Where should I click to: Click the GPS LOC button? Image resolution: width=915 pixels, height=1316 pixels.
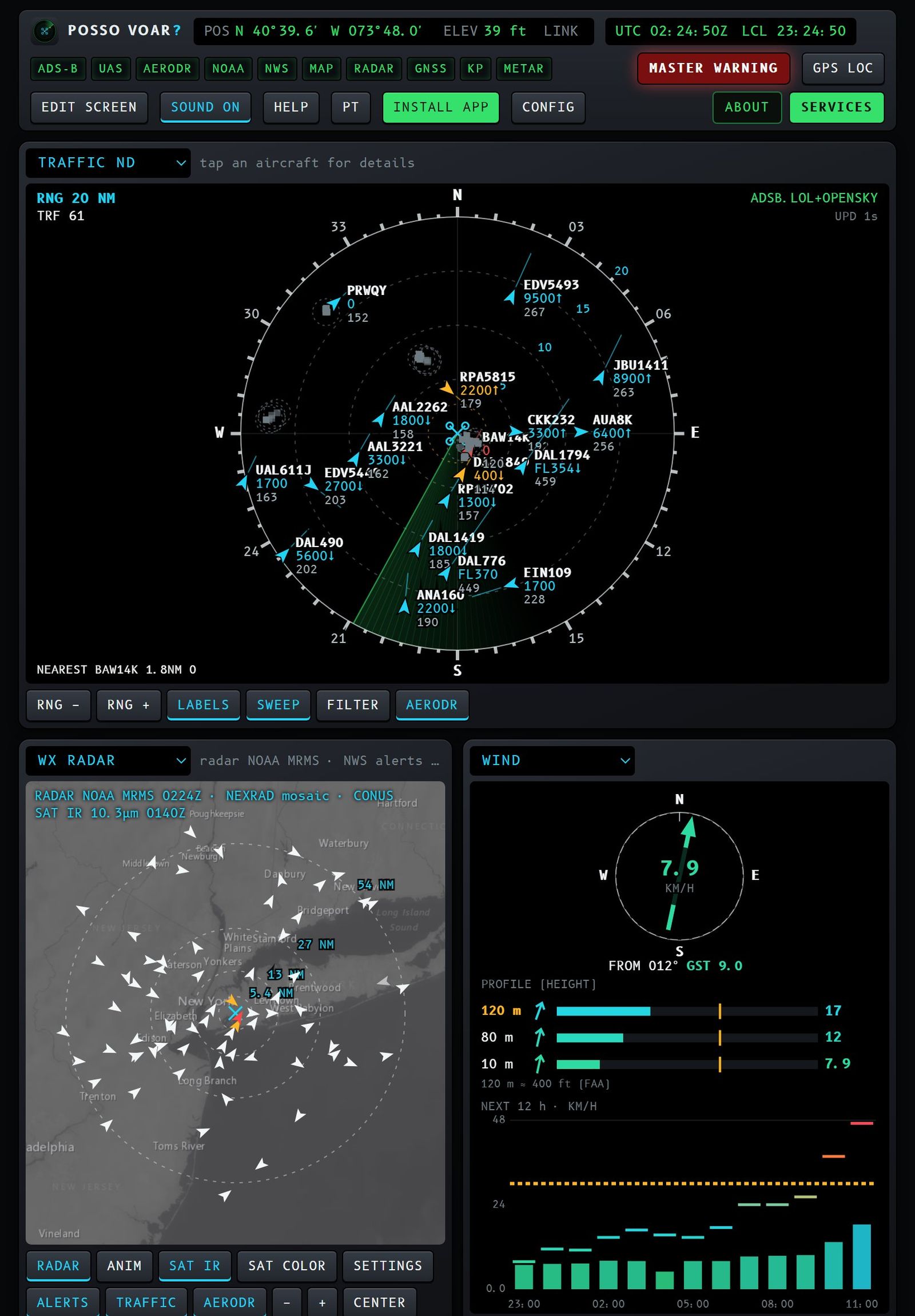pyautogui.click(x=843, y=68)
